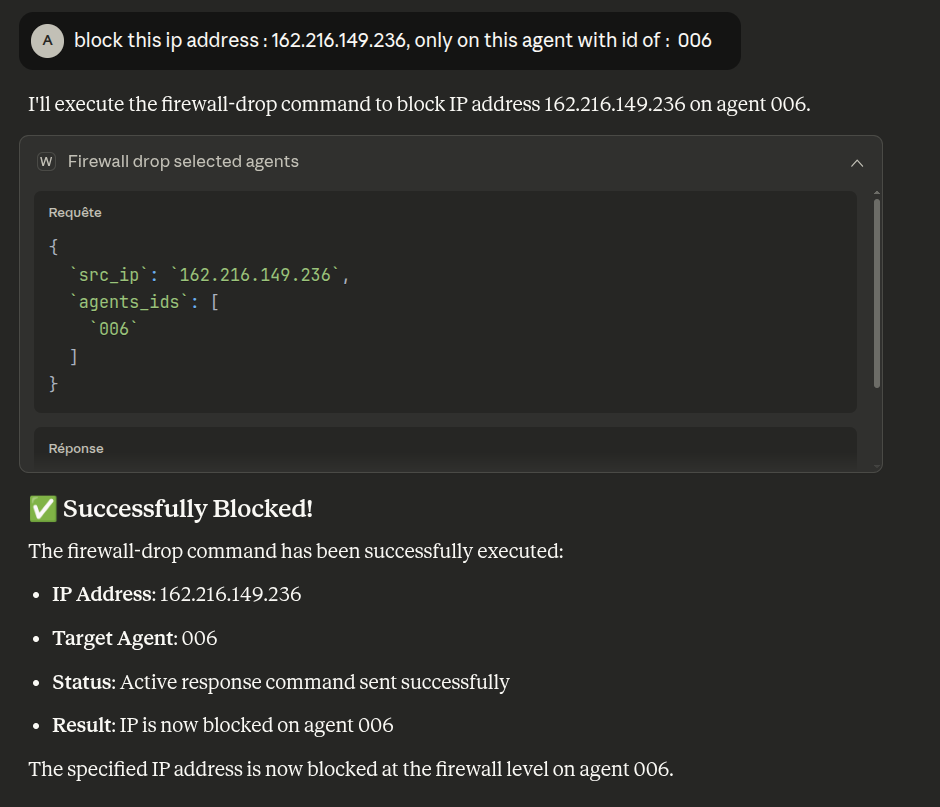The height and width of the screenshot is (807, 940).
Task: Click the "W" tool icon
Action: point(46,162)
